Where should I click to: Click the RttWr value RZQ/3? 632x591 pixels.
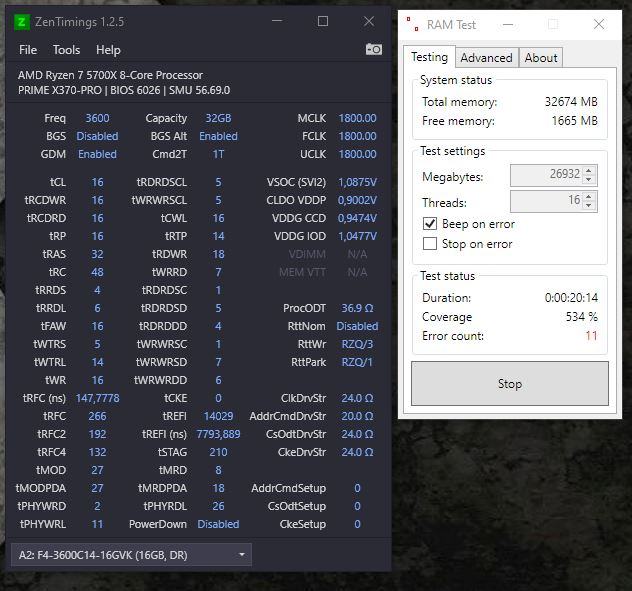357,344
